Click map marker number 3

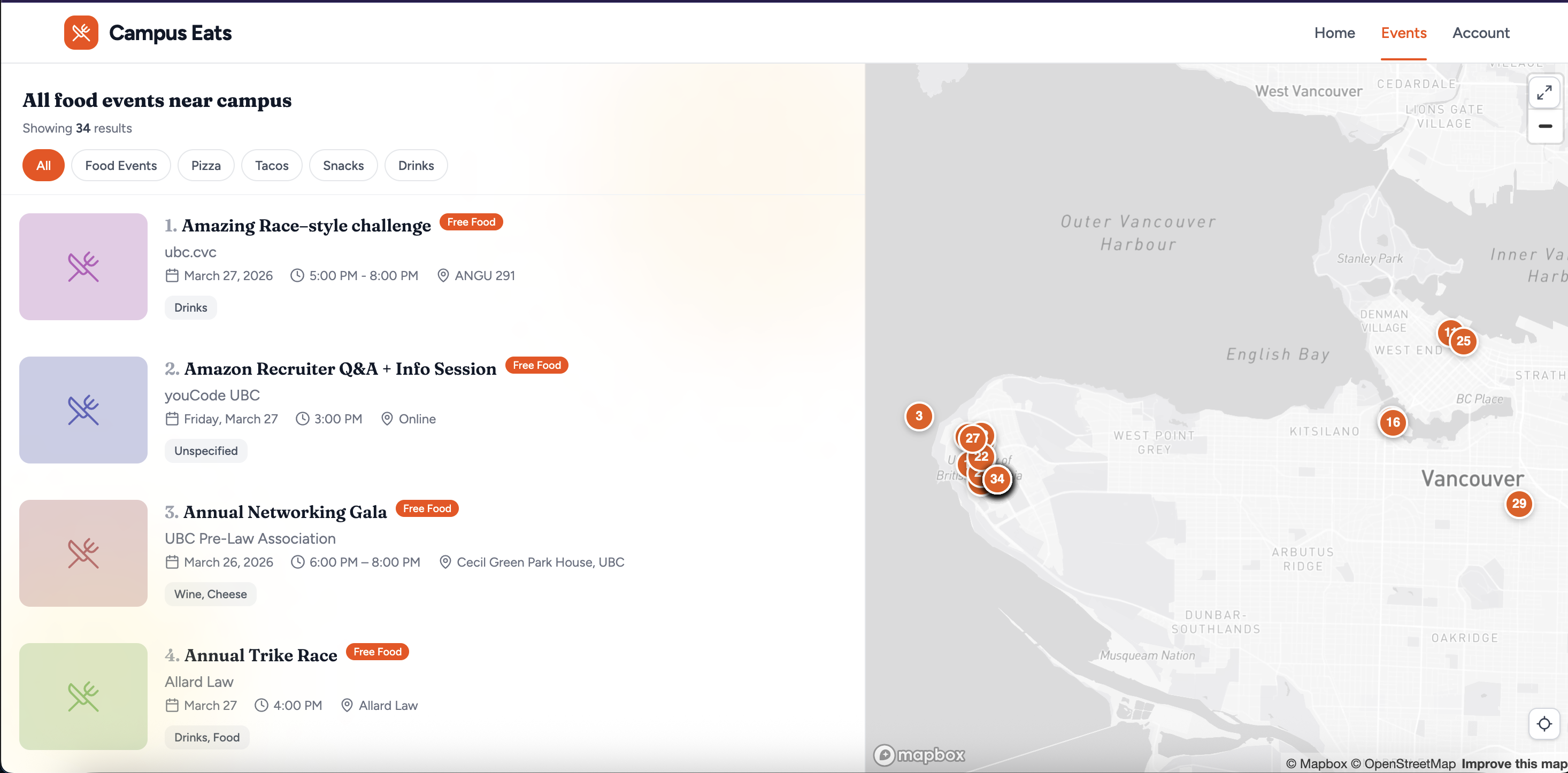pos(919,416)
